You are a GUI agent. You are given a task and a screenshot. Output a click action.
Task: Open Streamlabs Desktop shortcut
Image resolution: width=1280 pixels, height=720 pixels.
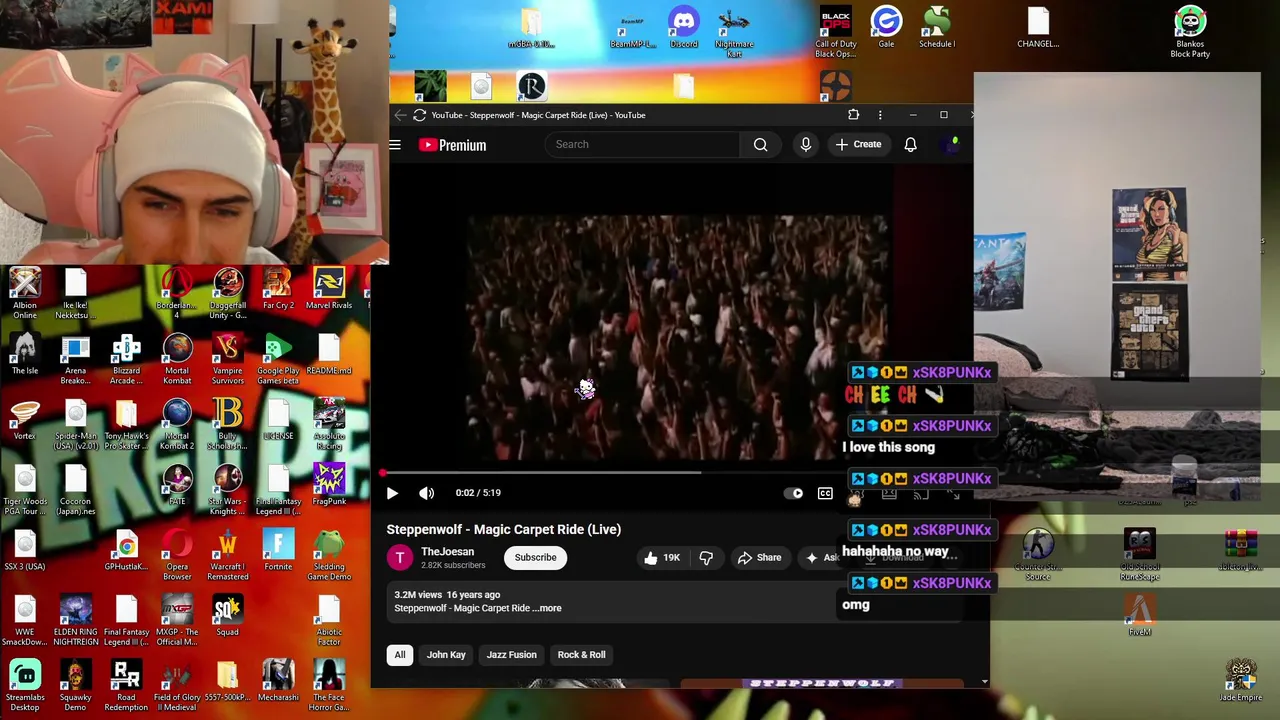pyautogui.click(x=25, y=686)
